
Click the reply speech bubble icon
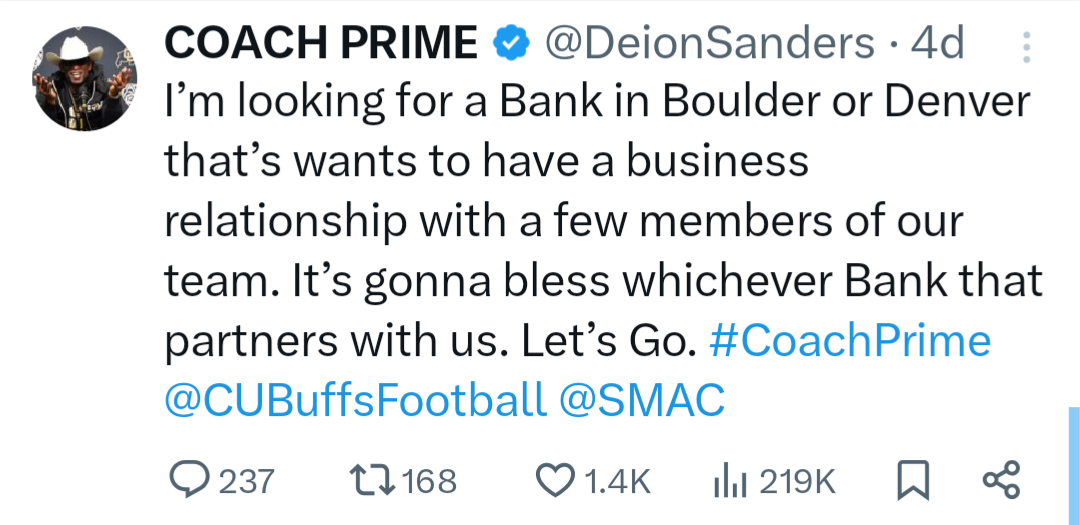coord(187,481)
